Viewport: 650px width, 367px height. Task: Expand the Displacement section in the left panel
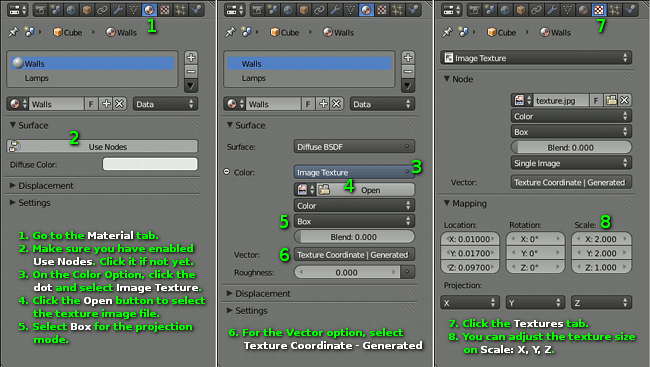(41, 185)
